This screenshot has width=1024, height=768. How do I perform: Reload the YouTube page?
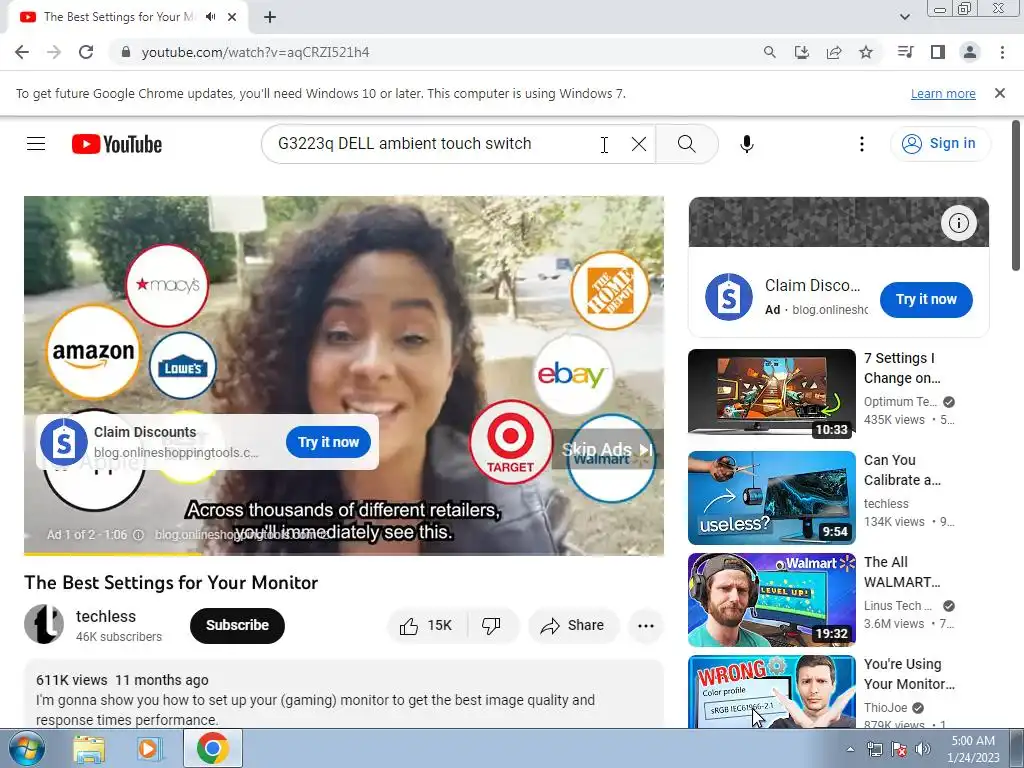click(x=86, y=52)
